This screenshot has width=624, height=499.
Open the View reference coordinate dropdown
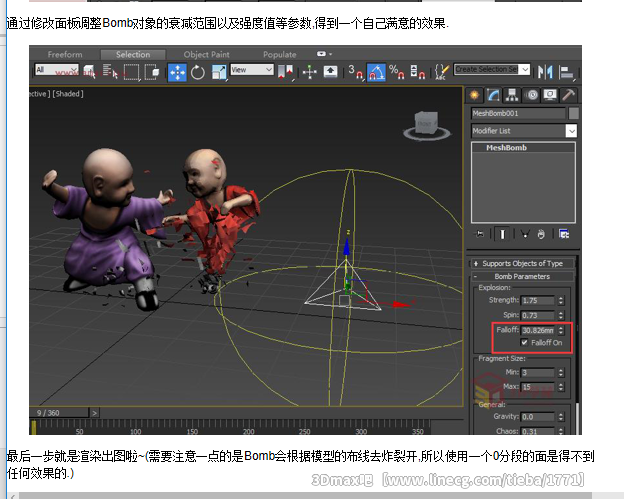(252, 70)
